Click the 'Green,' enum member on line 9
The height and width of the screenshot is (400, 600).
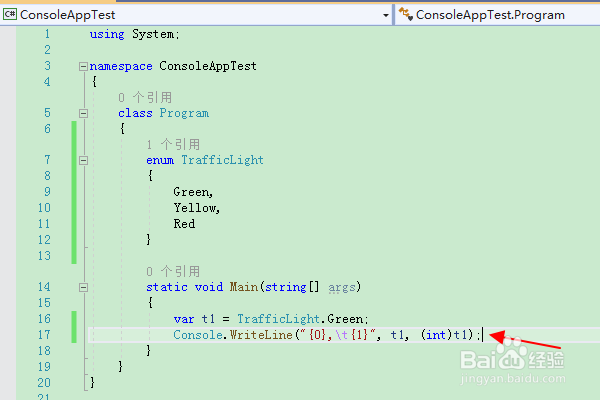click(x=193, y=192)
